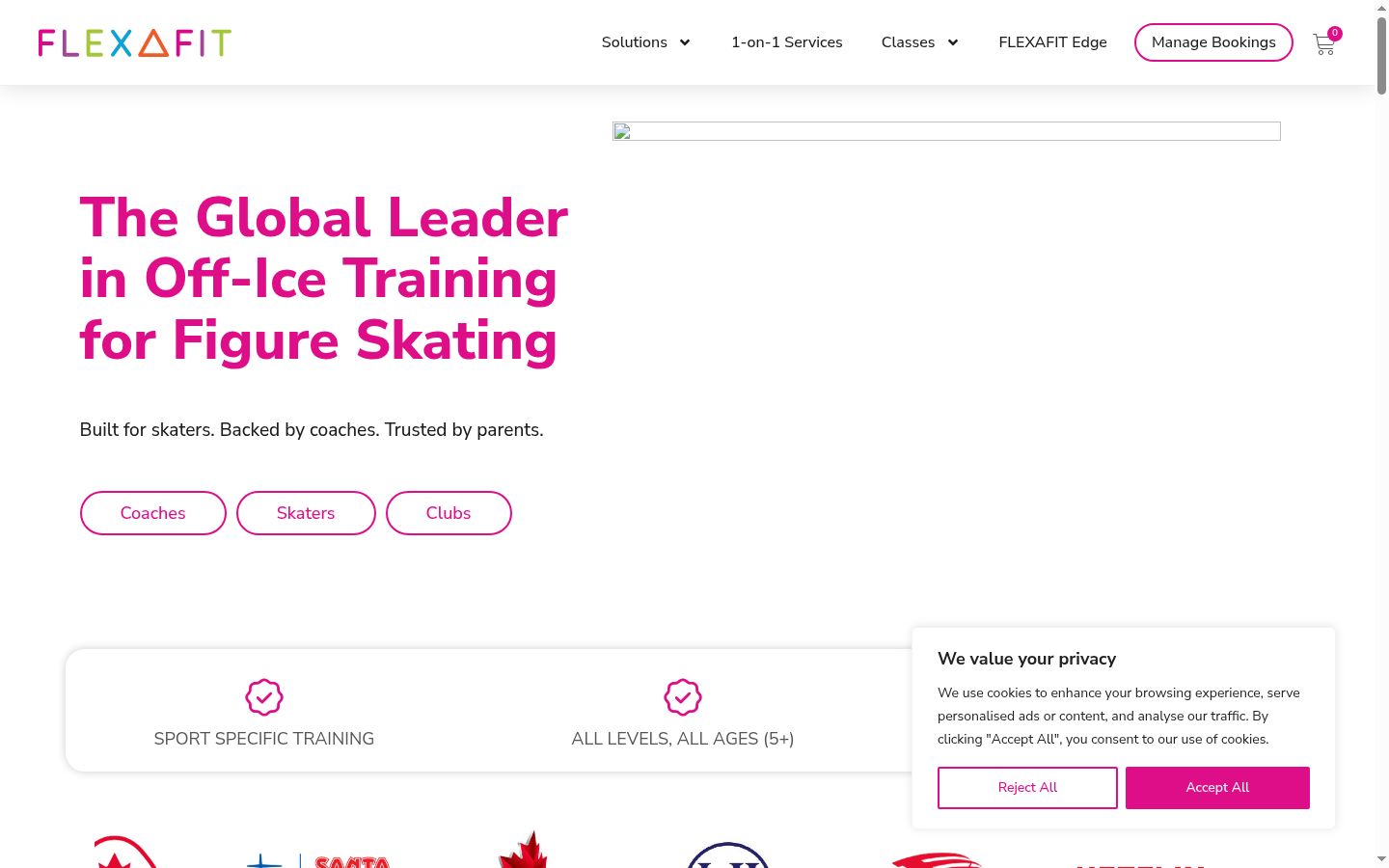The image size is (1389, 868).
Task: Expand the Classes dropdown arrow
Action: tap(953, 42)
